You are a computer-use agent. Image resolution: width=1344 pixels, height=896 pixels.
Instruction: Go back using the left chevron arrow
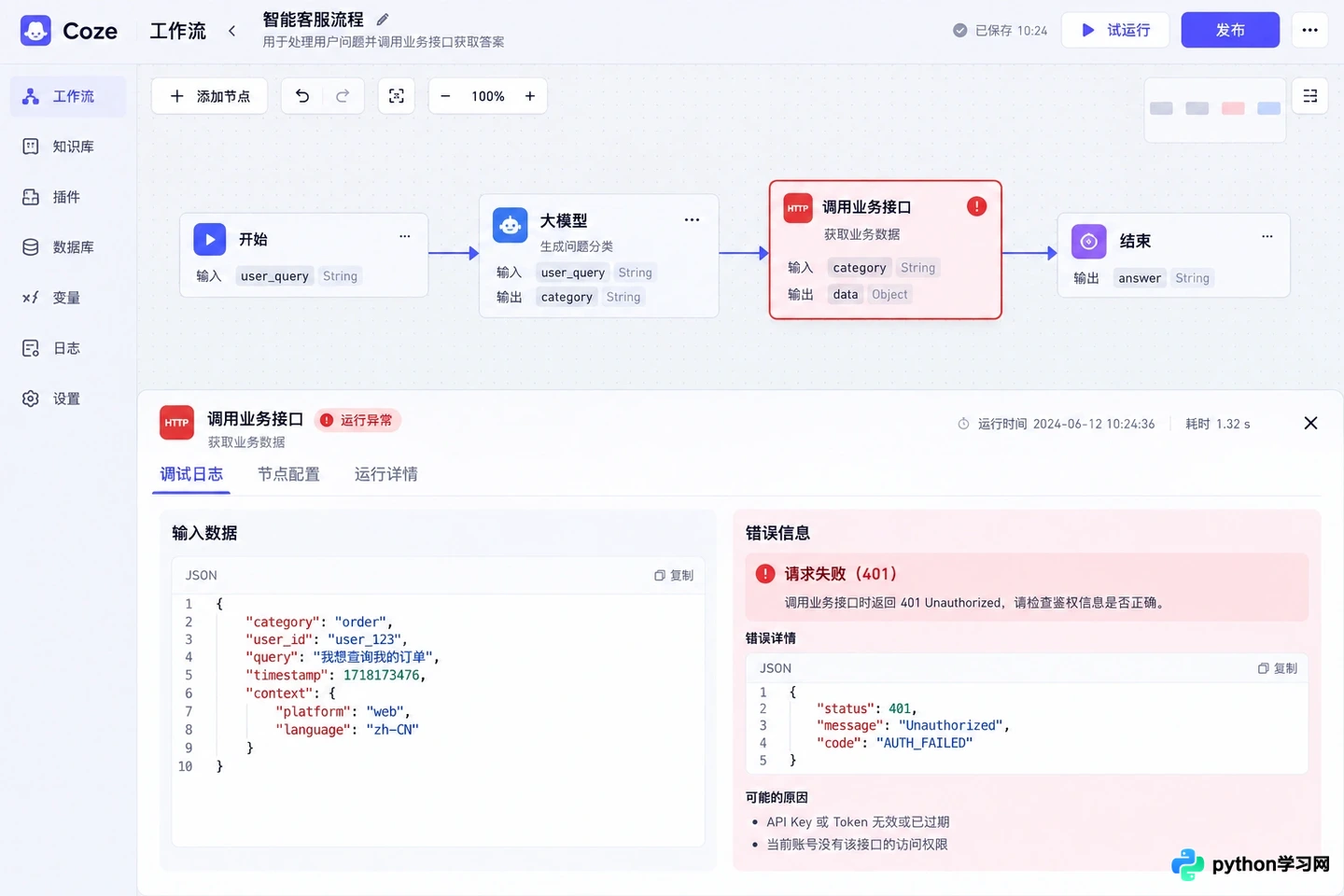pyautogui.click(x=231, y=31)
